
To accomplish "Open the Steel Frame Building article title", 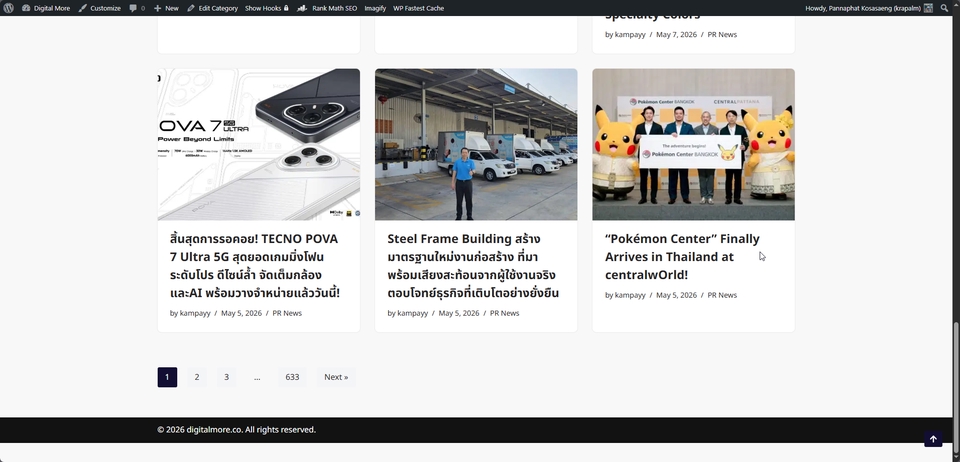I will coord(473,266).
